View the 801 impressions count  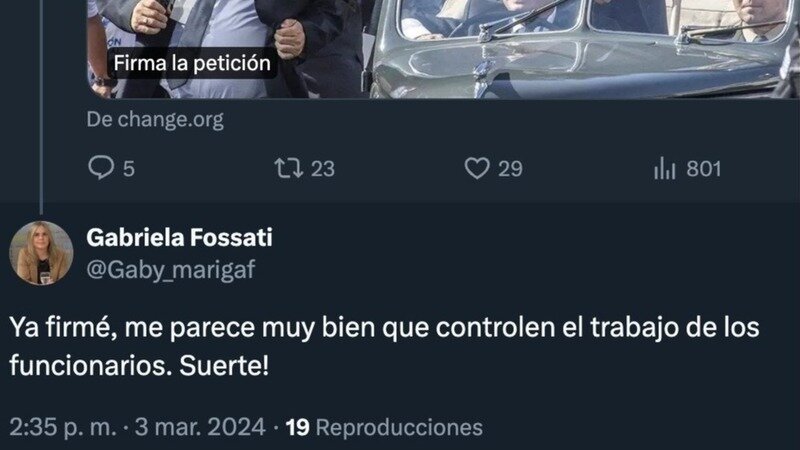click(x=704, y=169)
